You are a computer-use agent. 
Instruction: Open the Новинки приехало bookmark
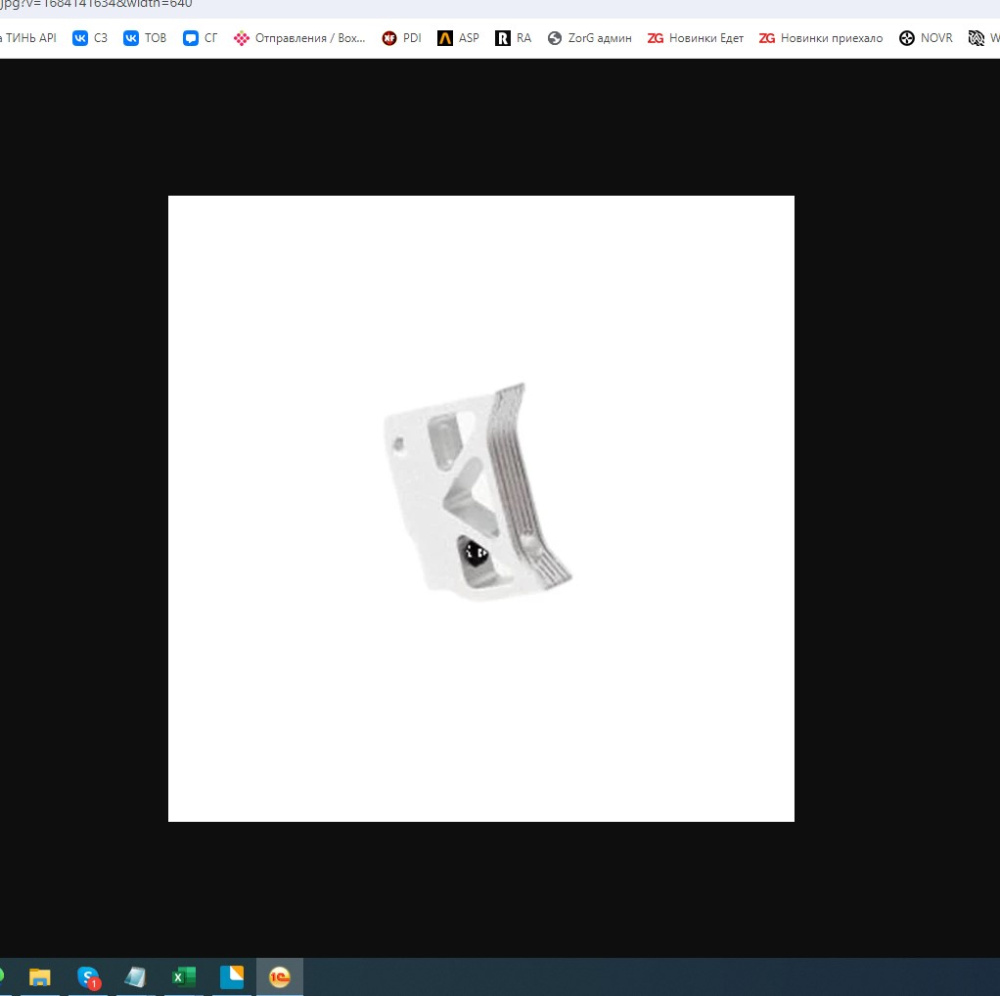point(821,38)
